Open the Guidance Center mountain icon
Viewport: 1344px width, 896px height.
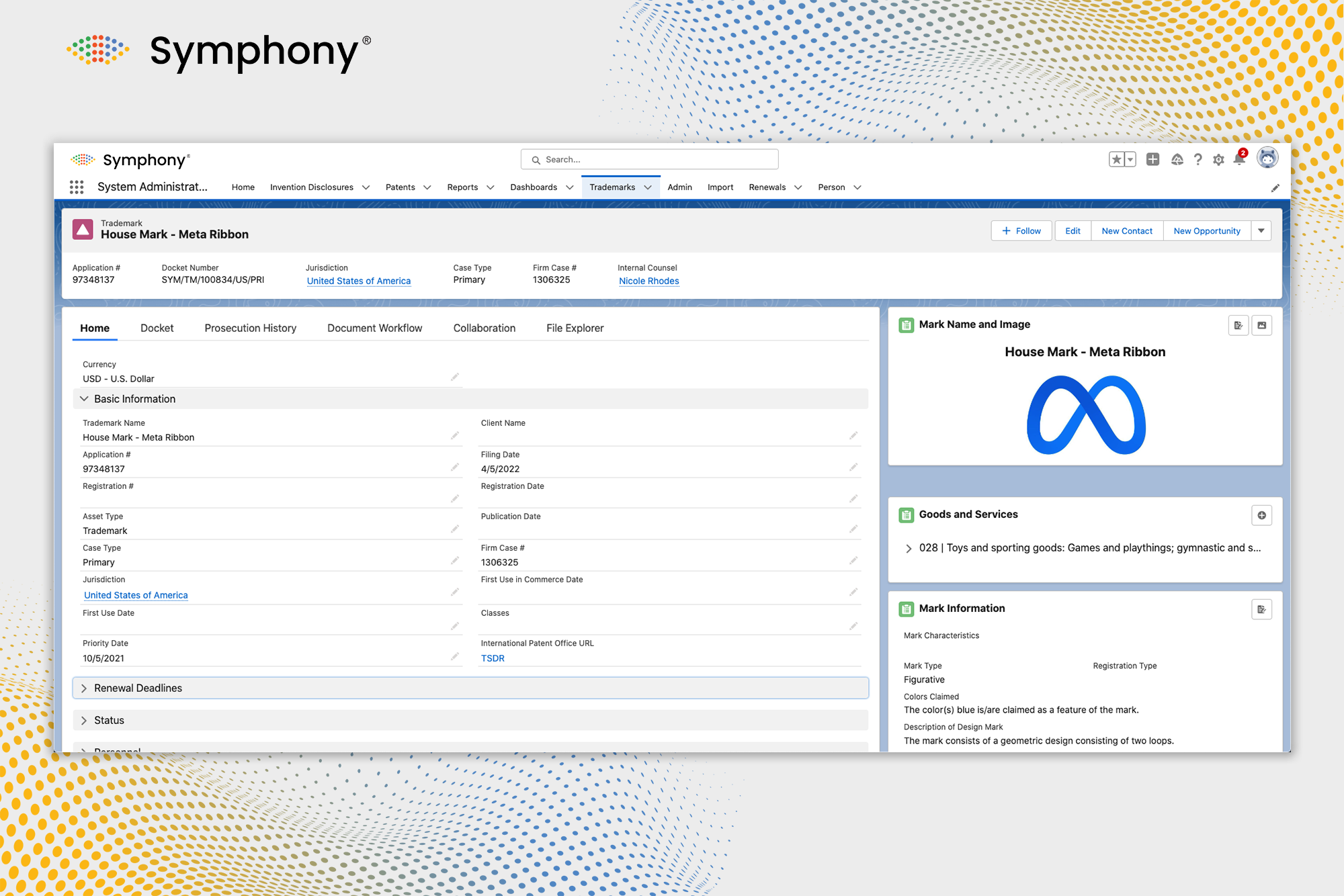(x=1177, y=159)
